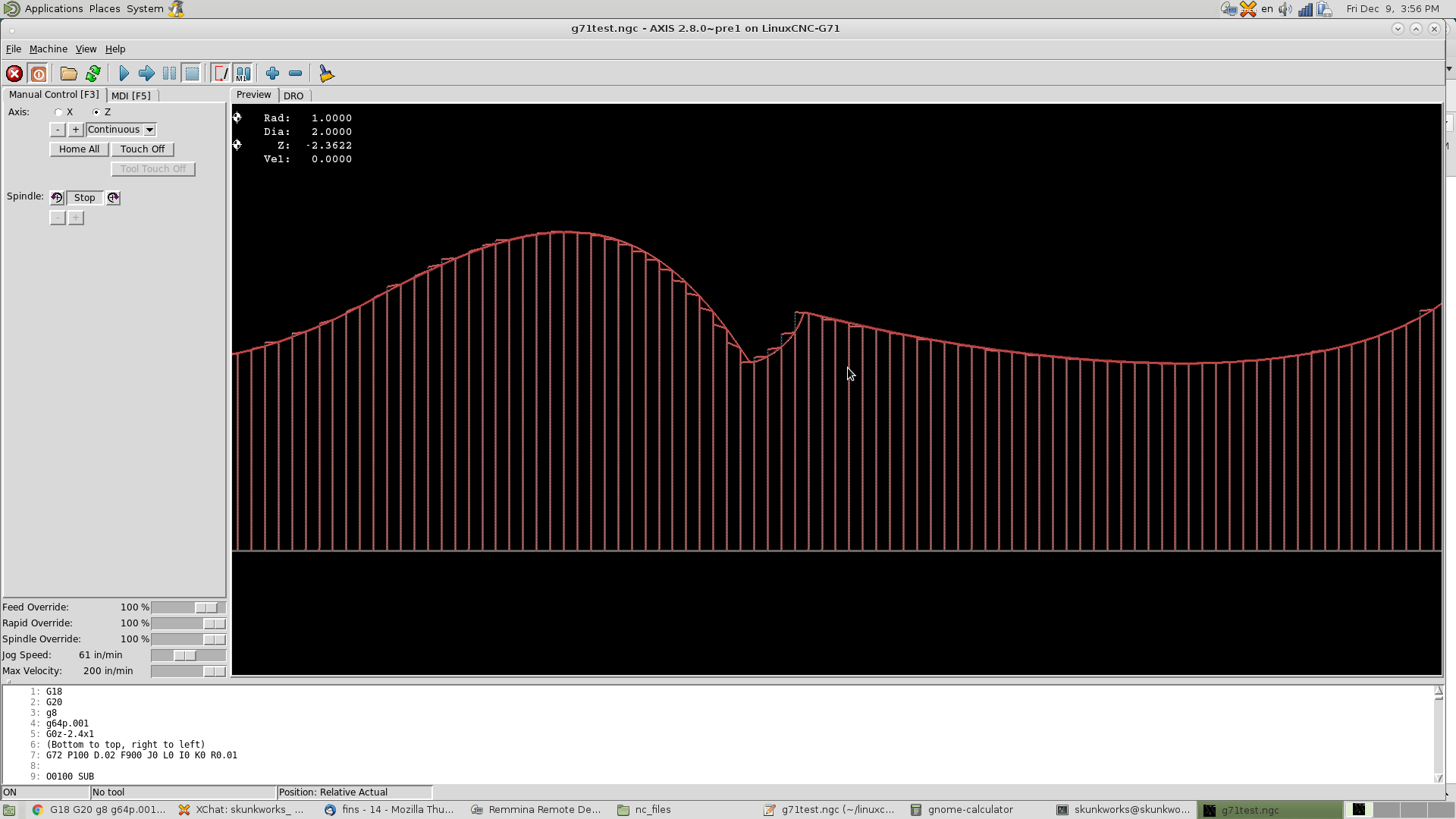Open nc_files folder taskbar item
Screen dimensions: 1456x819
click(645, 810)
